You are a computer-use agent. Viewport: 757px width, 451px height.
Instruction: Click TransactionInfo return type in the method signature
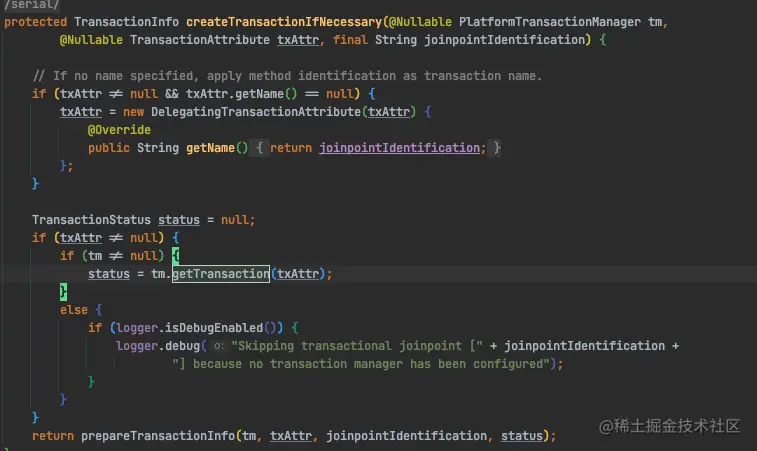(126, 22)
